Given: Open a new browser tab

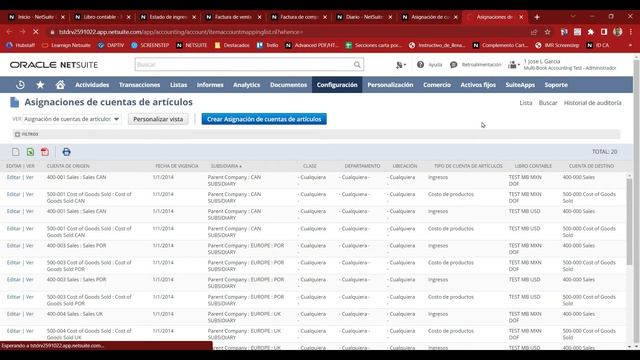Looking at the screenshot, I should coord(537,17).
